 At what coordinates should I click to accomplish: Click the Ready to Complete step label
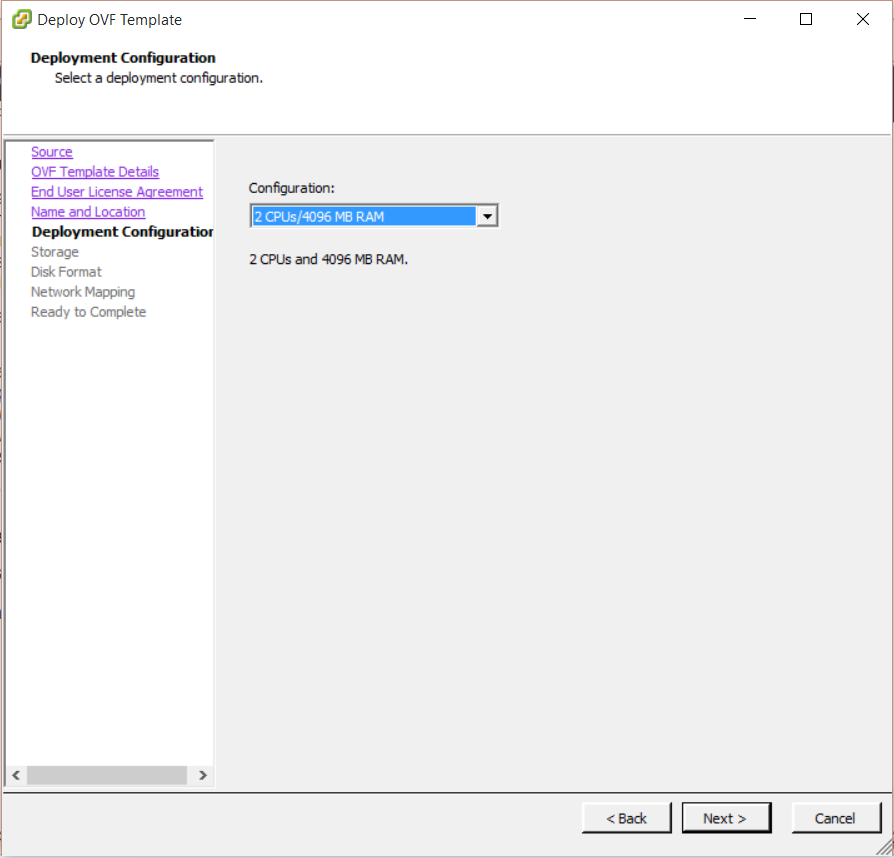tap(88, 312)
